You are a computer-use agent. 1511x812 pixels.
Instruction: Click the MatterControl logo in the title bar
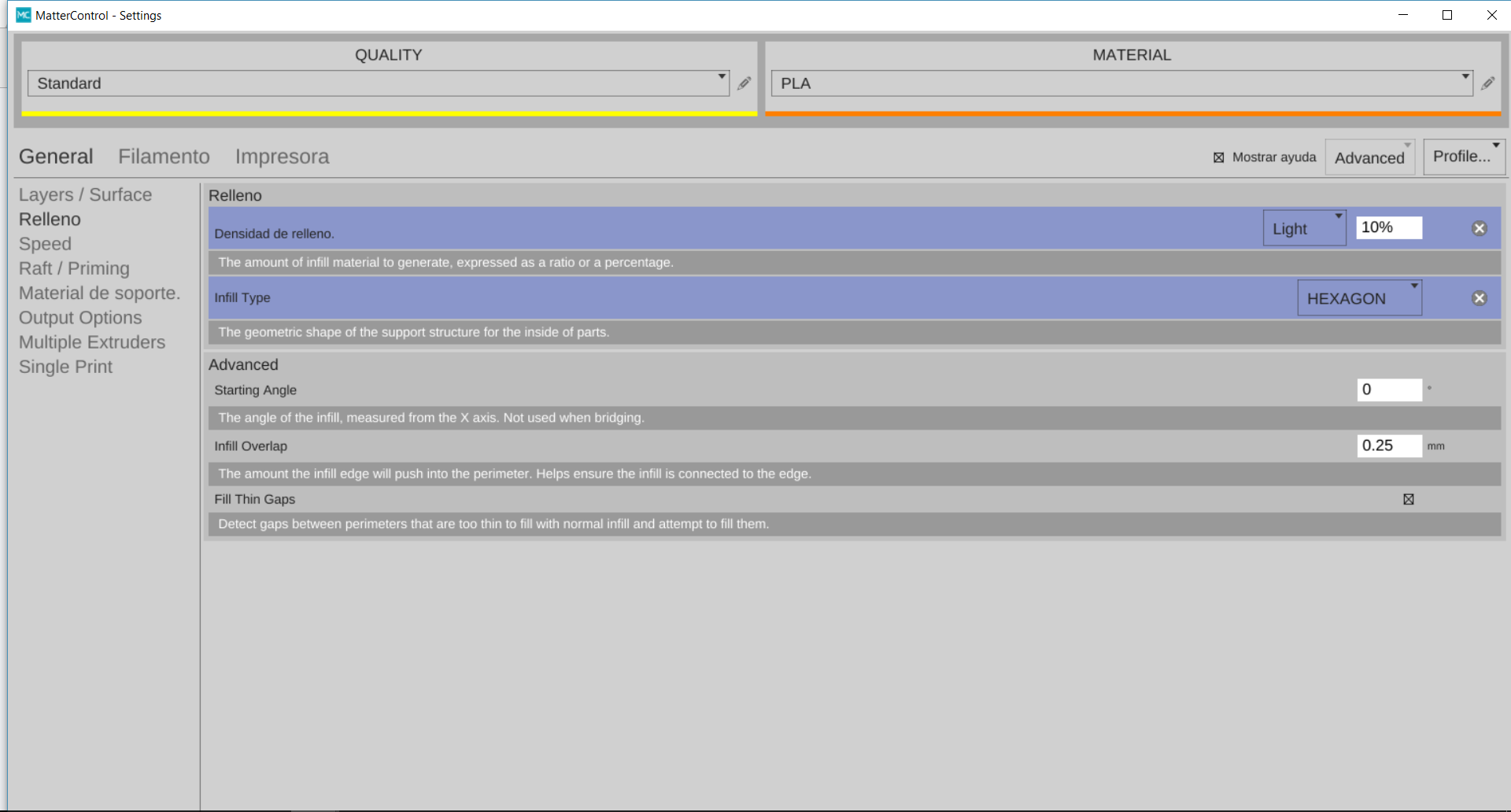24,15
